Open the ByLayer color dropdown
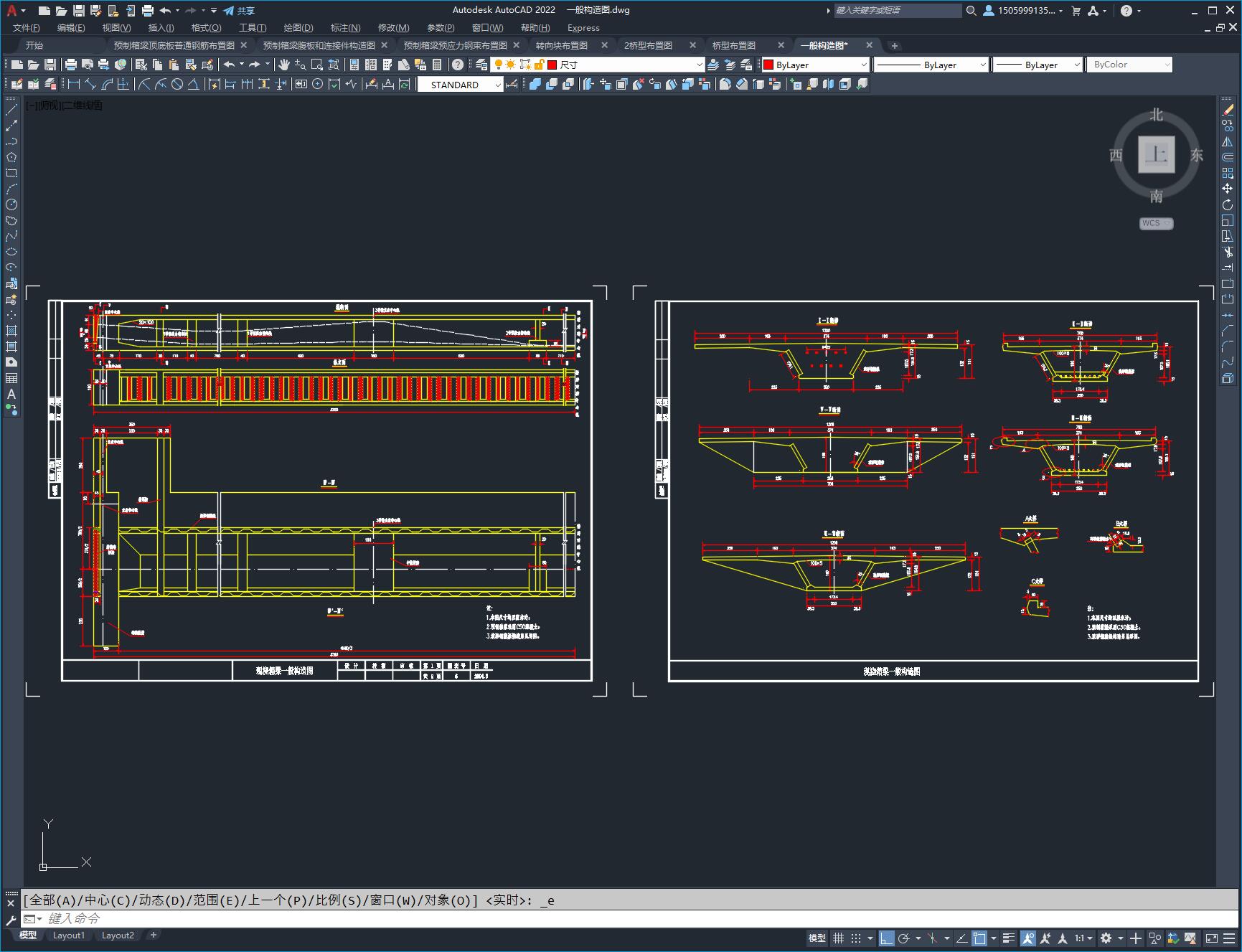Viewport: 1242px width, 952px height. coord(863,65)
